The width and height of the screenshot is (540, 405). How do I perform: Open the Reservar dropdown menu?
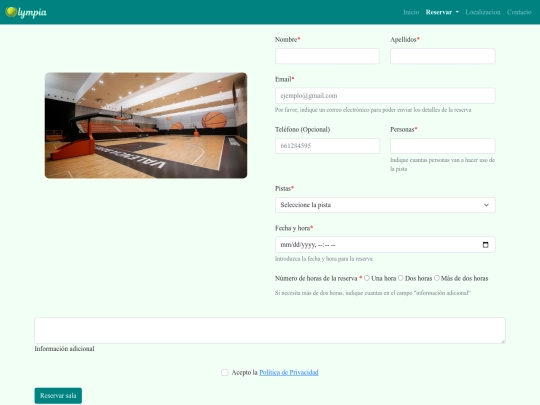pyautogui.click(x=442, y=12)
